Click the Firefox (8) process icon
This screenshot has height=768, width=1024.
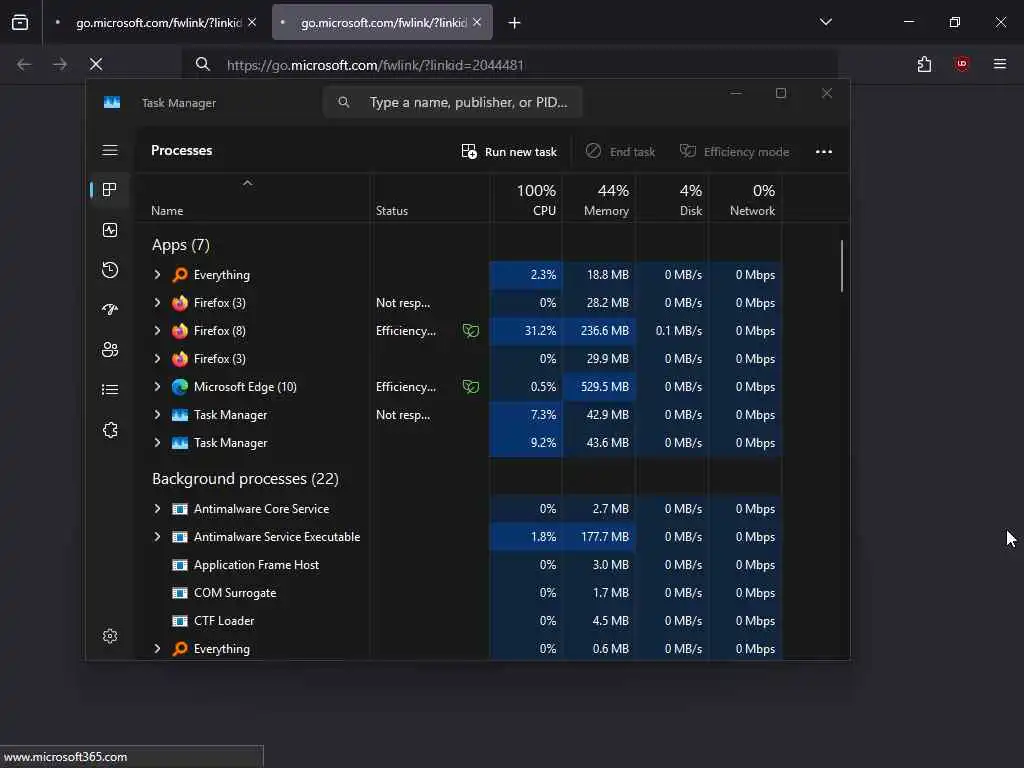[x=180, y=330]
